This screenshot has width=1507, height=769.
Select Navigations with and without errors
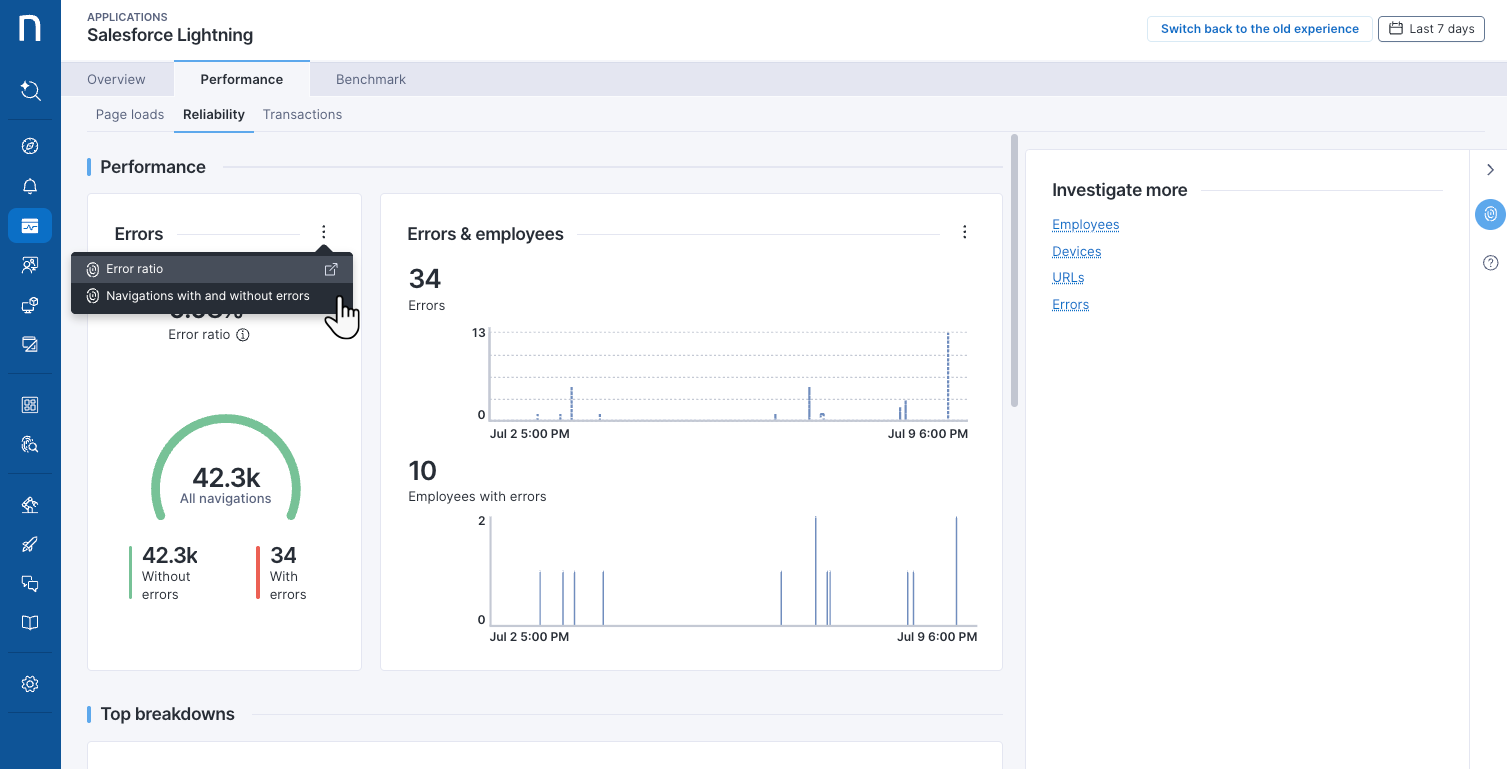pos(207,296)
